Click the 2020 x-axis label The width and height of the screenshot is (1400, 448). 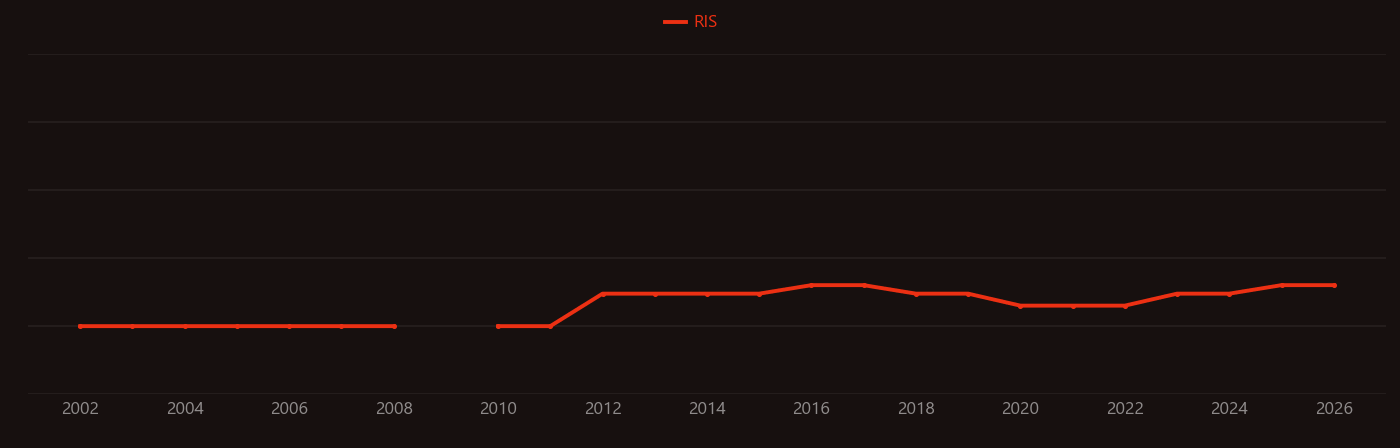(1021, 409)
